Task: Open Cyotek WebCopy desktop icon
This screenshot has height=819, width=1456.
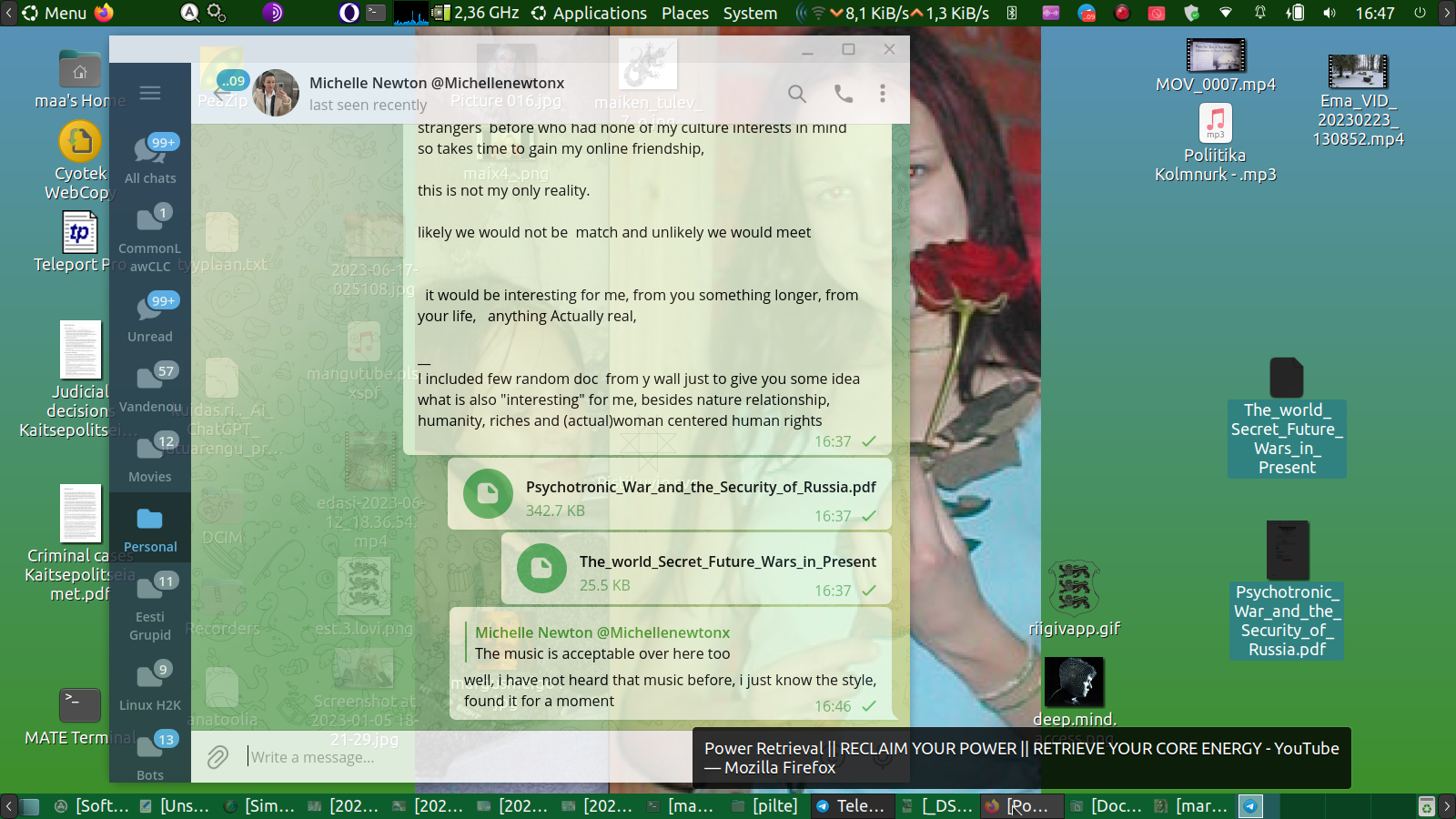Action: [80, 161]
